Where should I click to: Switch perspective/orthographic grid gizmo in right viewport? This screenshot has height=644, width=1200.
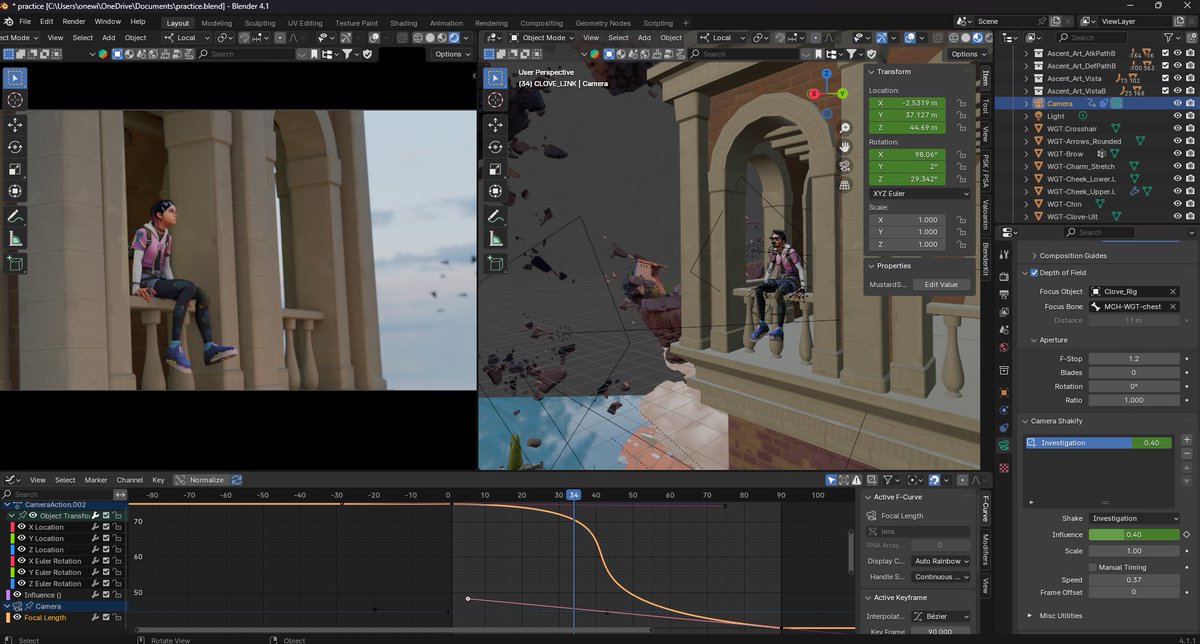point(845,185)
